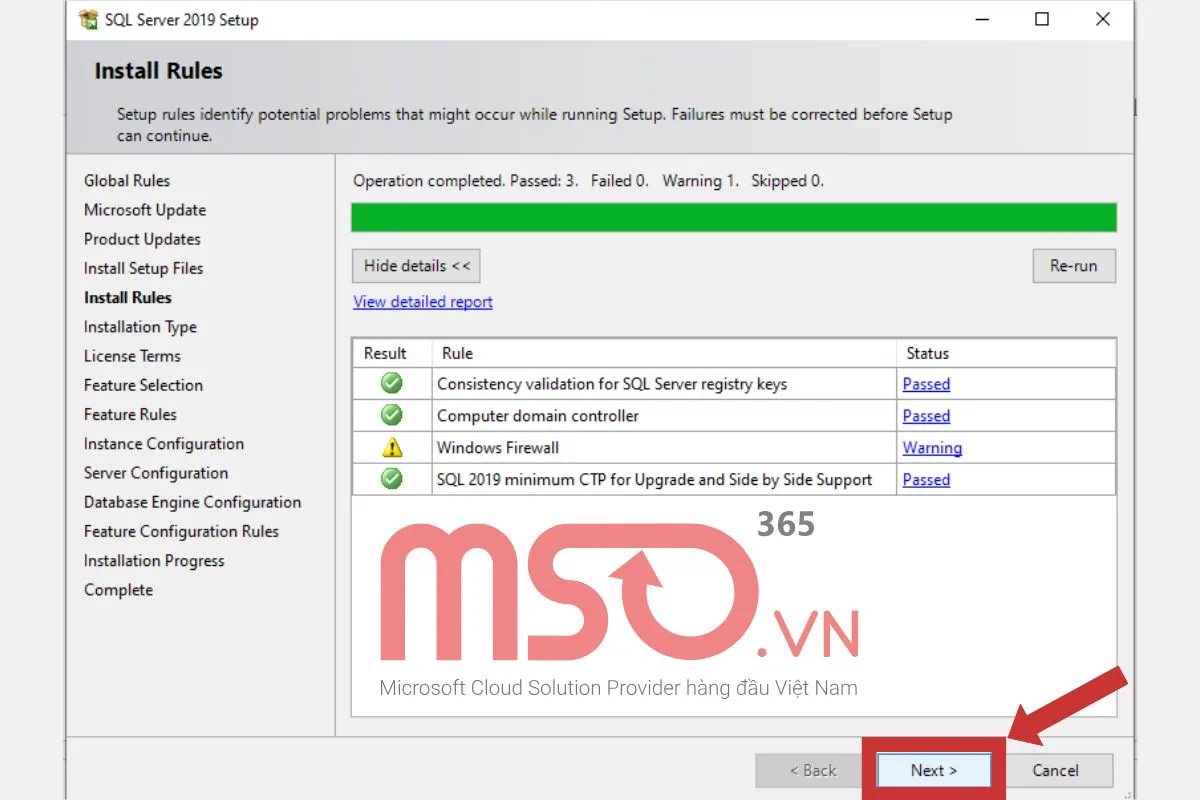Click Passed link for SQL 2019 CTP support rule
Image resolution: width=1200 pixels, height=800 pixels.
[x=925, y=479]
